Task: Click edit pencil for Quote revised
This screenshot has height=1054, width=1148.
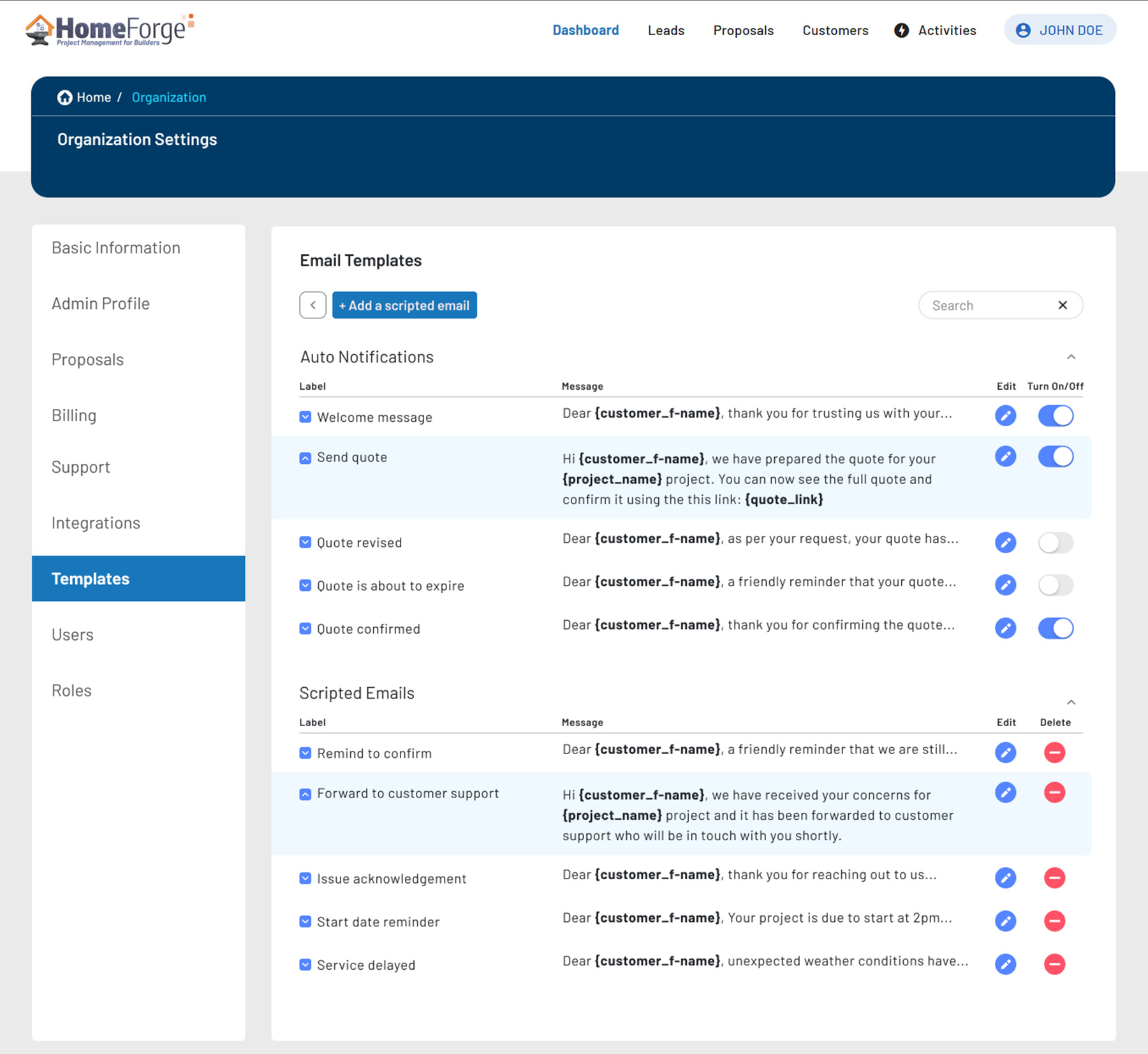Action: tap(1005, 543)
